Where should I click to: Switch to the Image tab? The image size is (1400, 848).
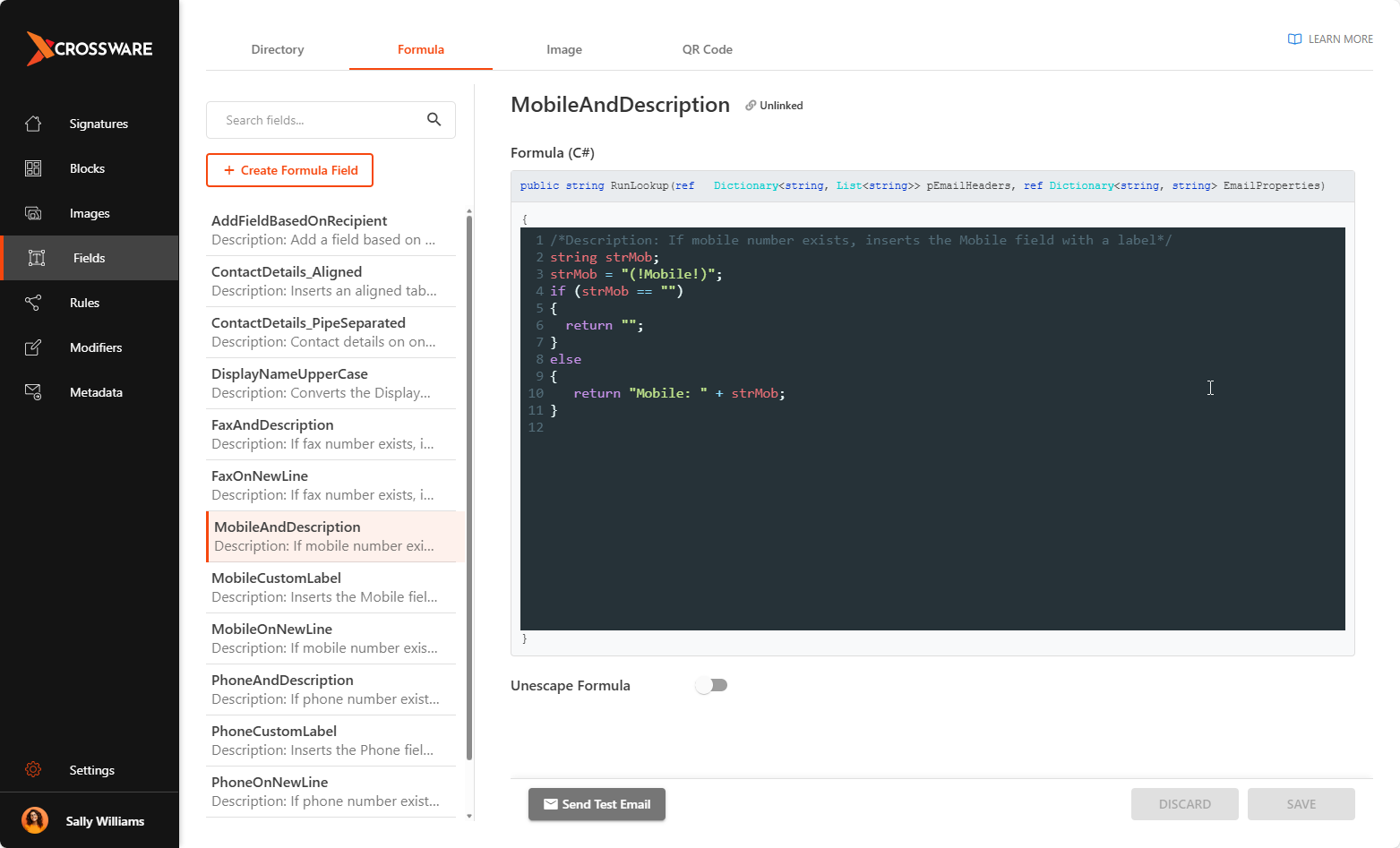tap(564, 50)
